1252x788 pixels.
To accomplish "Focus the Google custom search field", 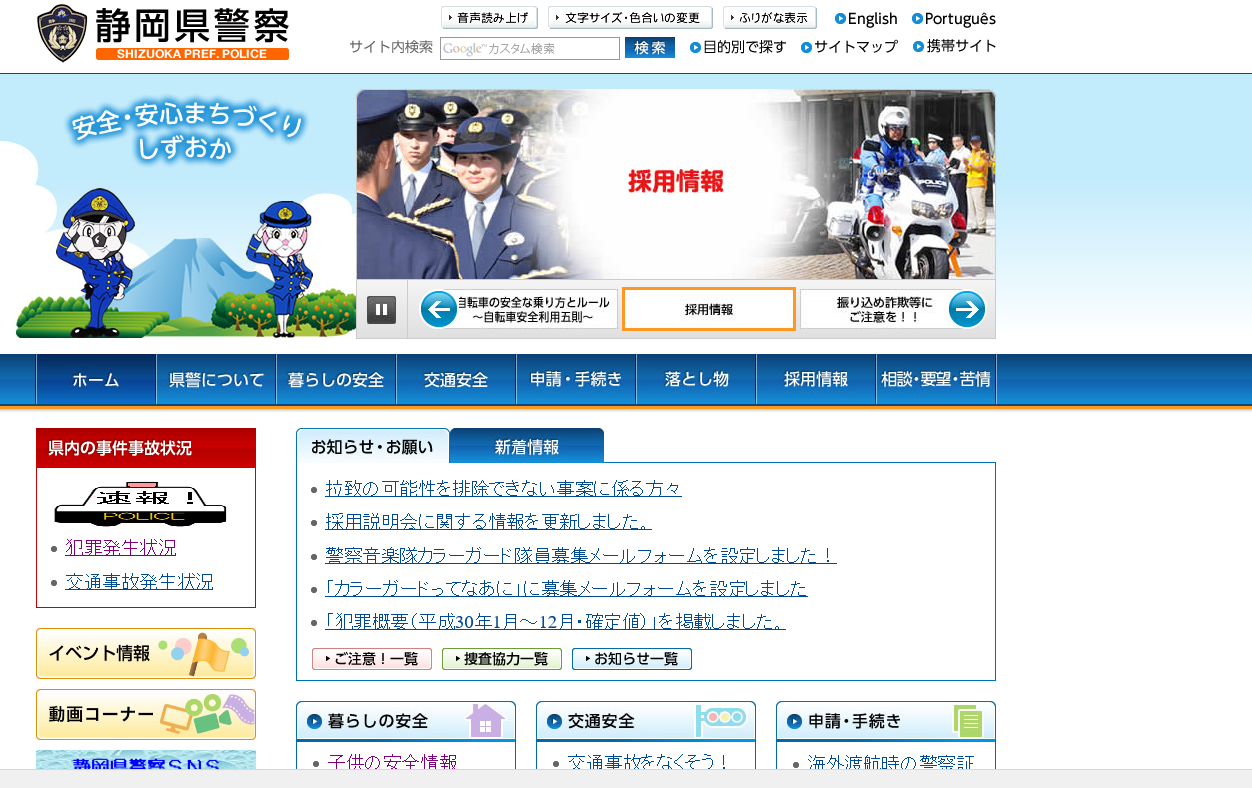I will [530, 48].
